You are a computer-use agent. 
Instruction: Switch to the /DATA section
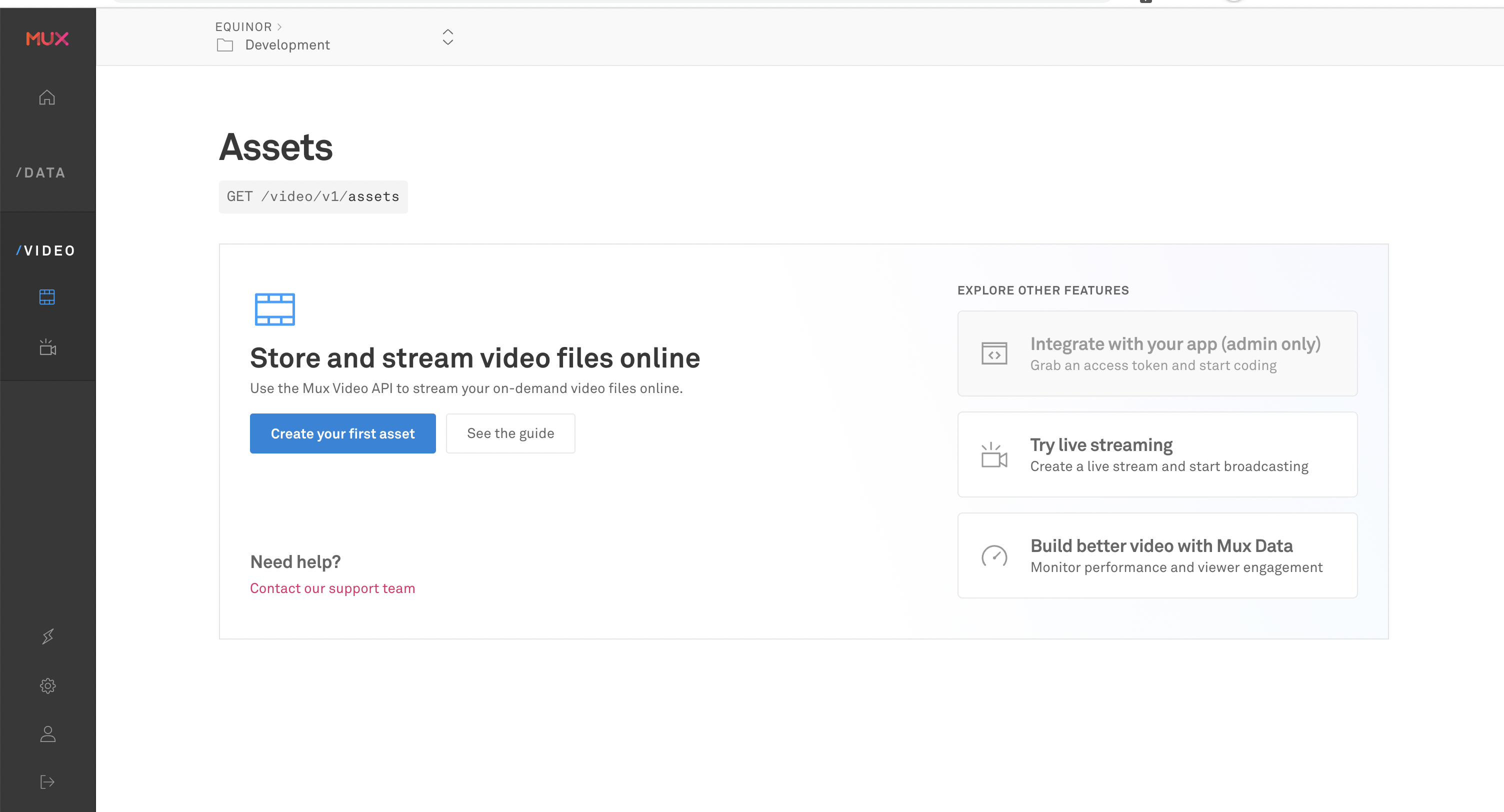click(x=41, y=173)
